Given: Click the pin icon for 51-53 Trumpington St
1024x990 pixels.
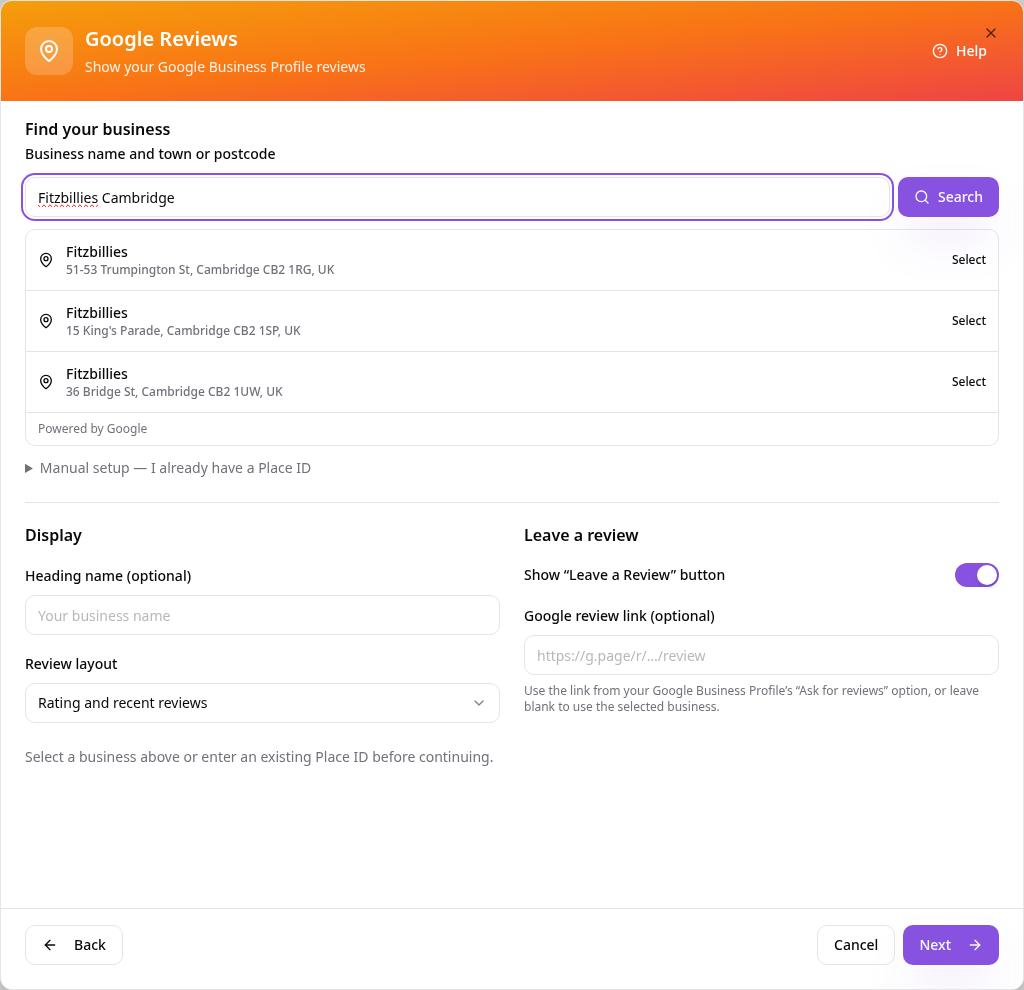Looking at the screenshot, I should [46, 260].
